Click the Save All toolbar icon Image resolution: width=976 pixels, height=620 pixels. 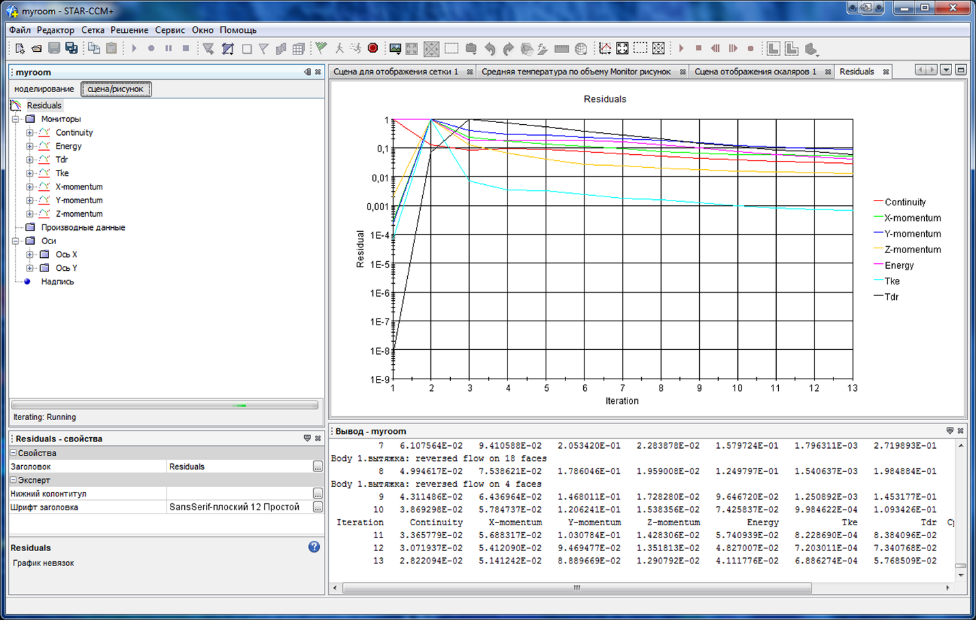71,48
